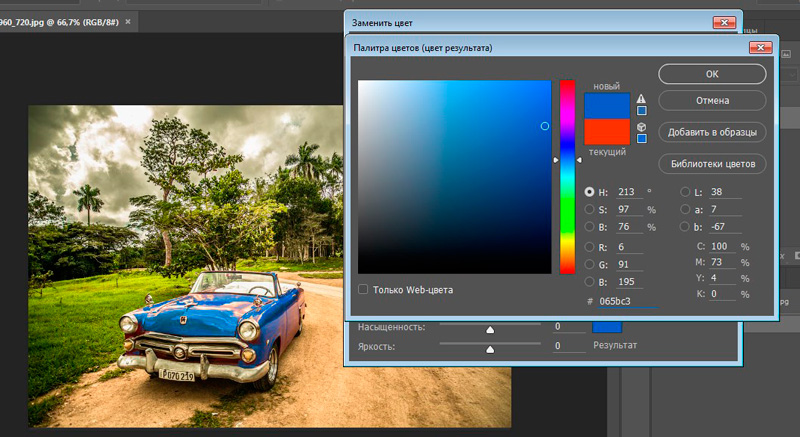Click the Отмена button
Screen dimensions: 800x437
pos(712,101)
